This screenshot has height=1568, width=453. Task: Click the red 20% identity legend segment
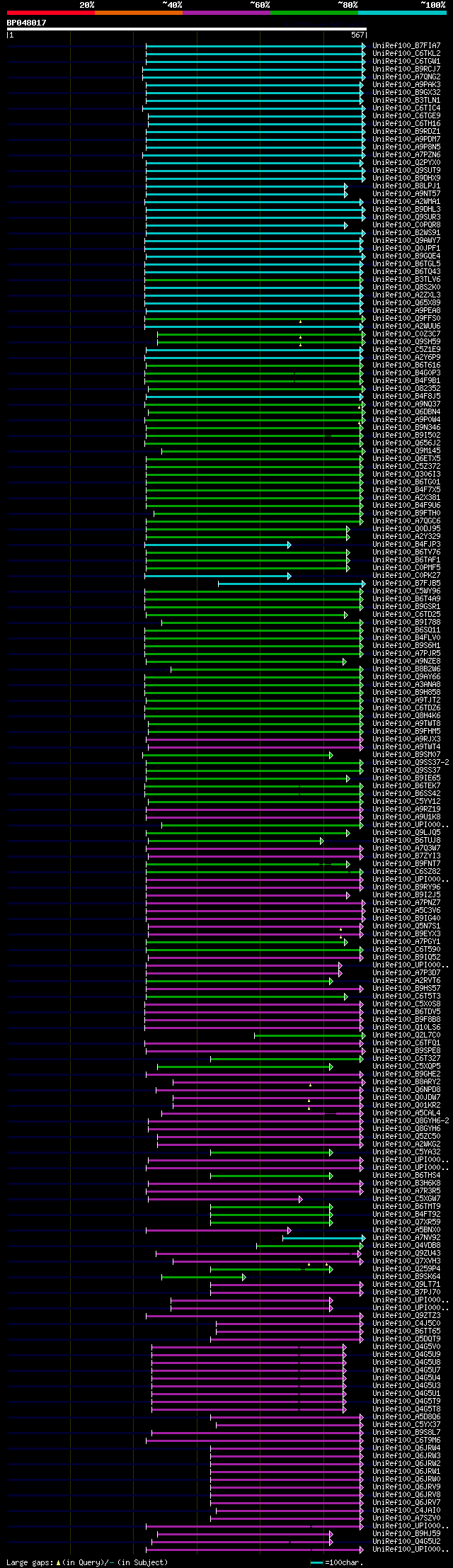point(50,13)
